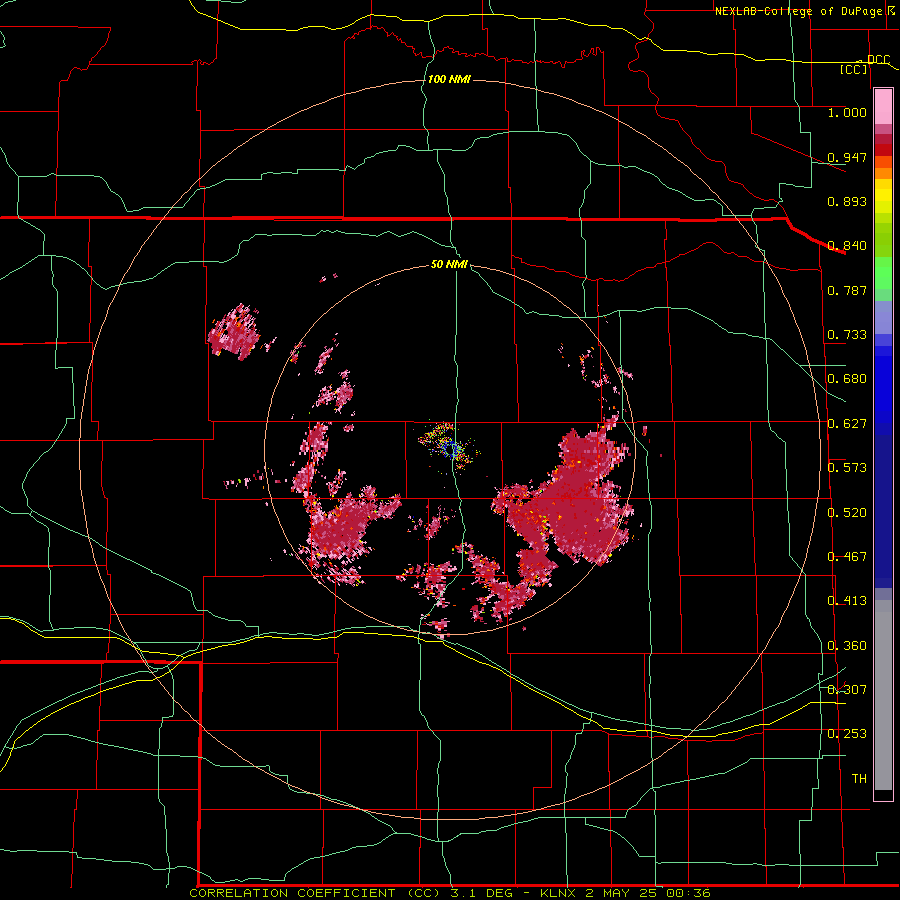
Task: Click the 0.360 legend value
Action: [847, 646]
